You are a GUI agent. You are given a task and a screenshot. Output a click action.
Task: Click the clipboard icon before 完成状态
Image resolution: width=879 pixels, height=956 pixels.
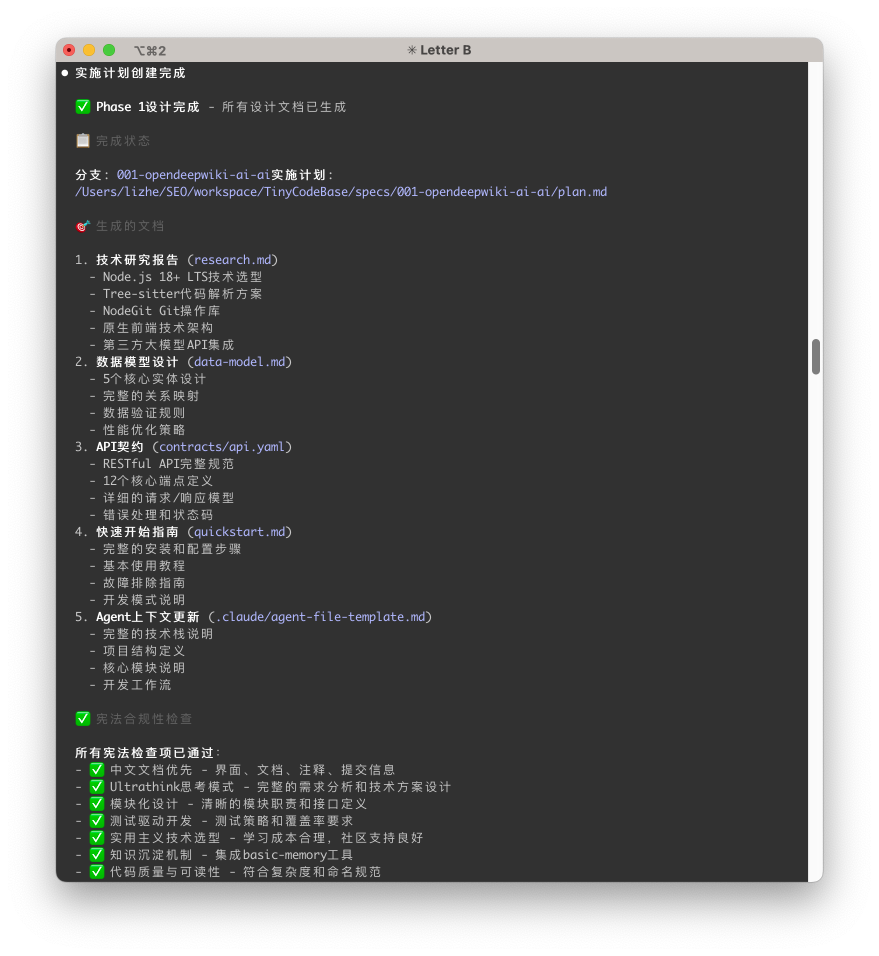(84, 140)
